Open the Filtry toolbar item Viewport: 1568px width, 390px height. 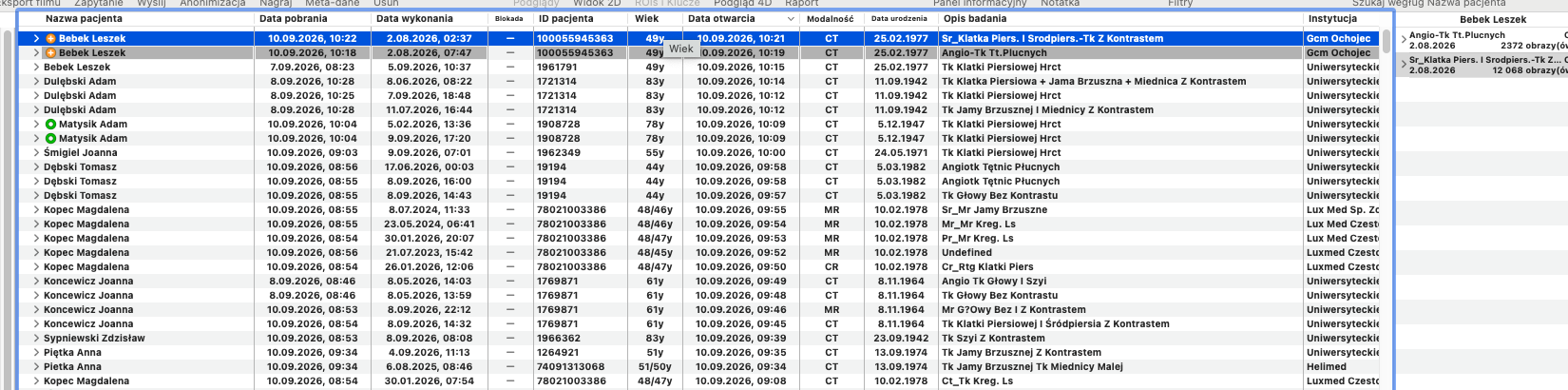coord(1180,4)
